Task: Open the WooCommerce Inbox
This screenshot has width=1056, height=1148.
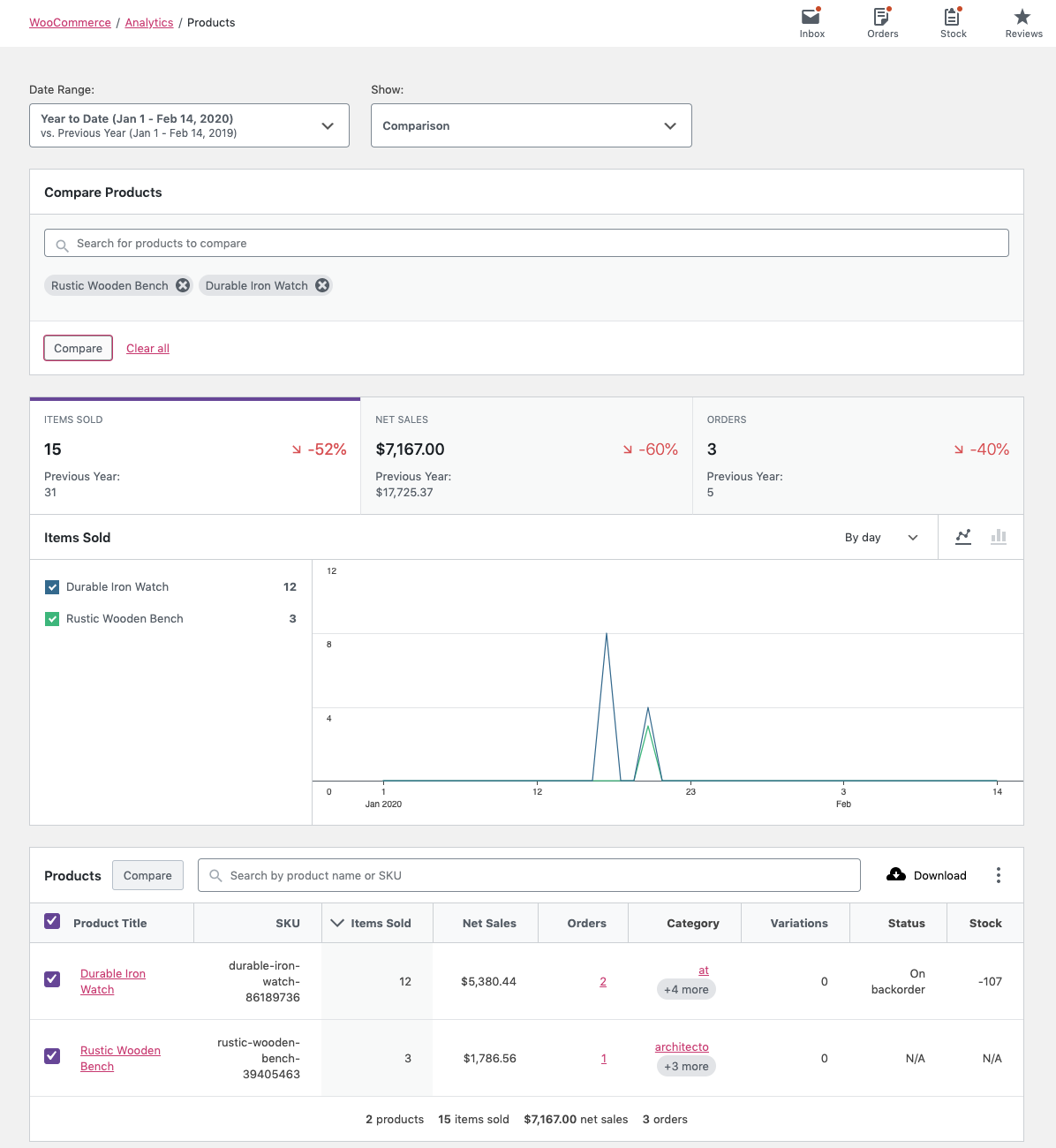Action: click(x=811, y=18)
